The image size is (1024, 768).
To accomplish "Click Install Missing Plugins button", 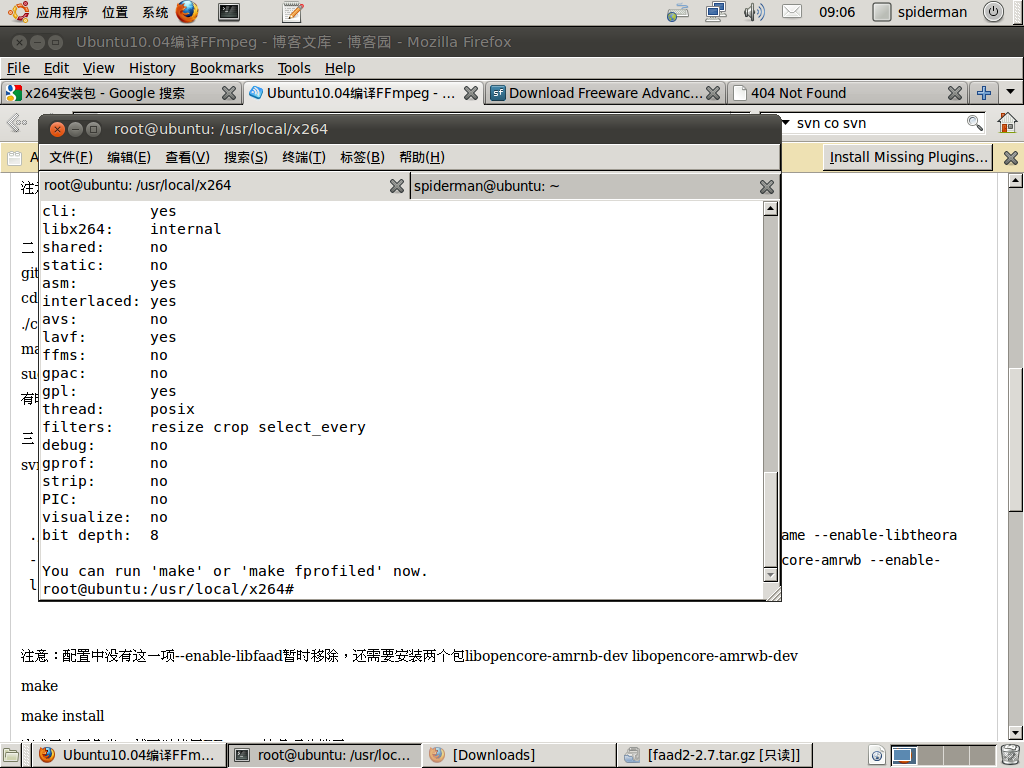I will [x=908, y=157].
